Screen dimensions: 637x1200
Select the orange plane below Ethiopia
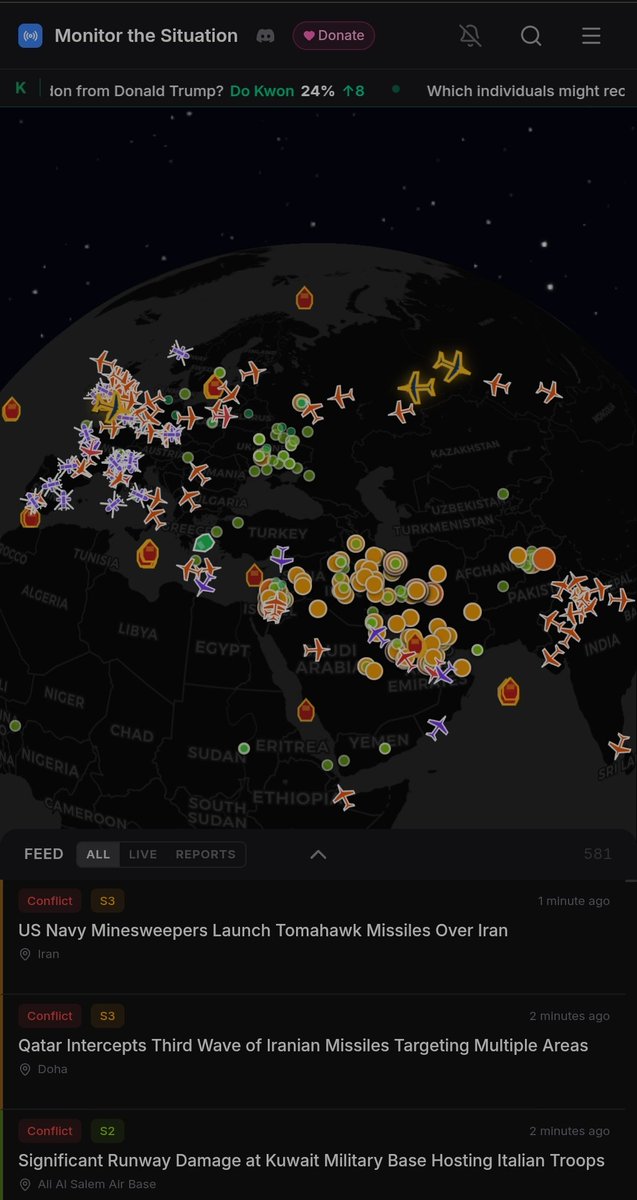point(344,797)
